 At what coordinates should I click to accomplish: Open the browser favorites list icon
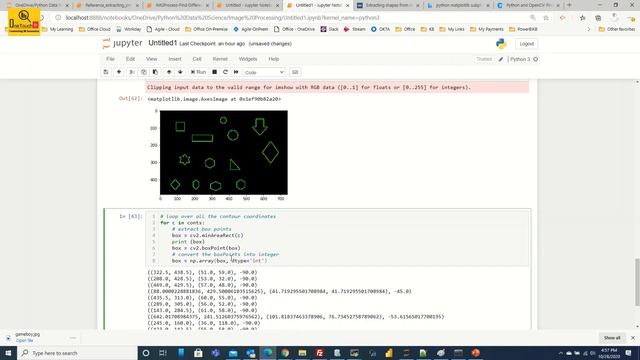[582, 18]
